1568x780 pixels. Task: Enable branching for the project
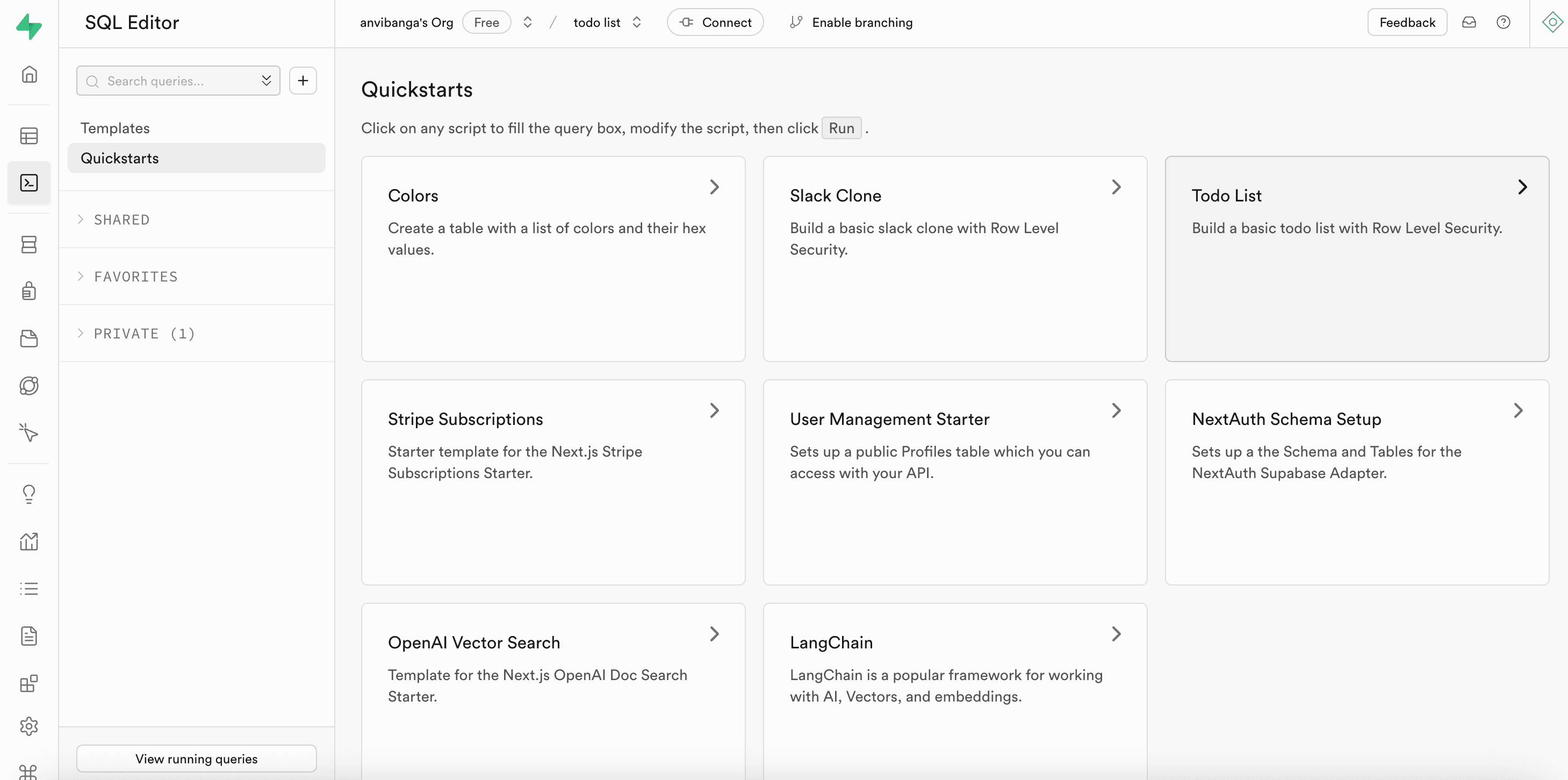(851, 22)
